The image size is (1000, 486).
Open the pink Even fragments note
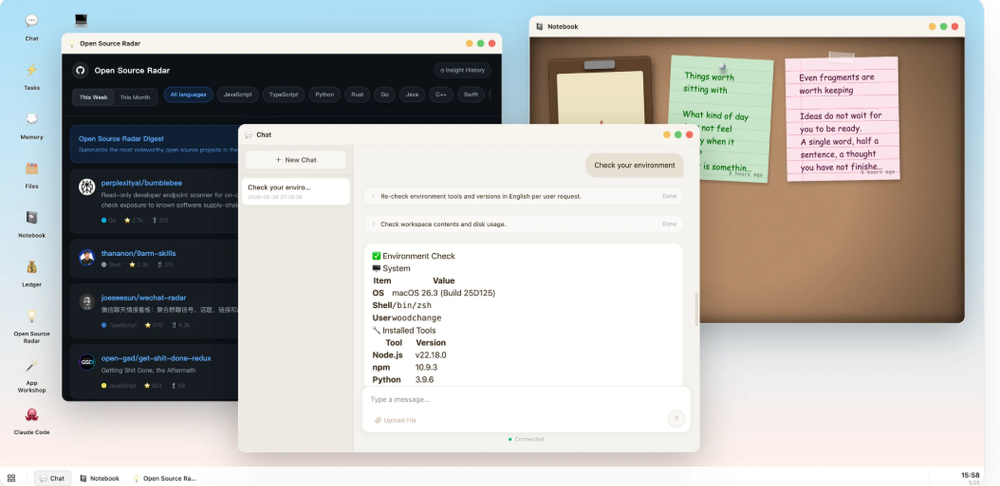tap(842, 119)
